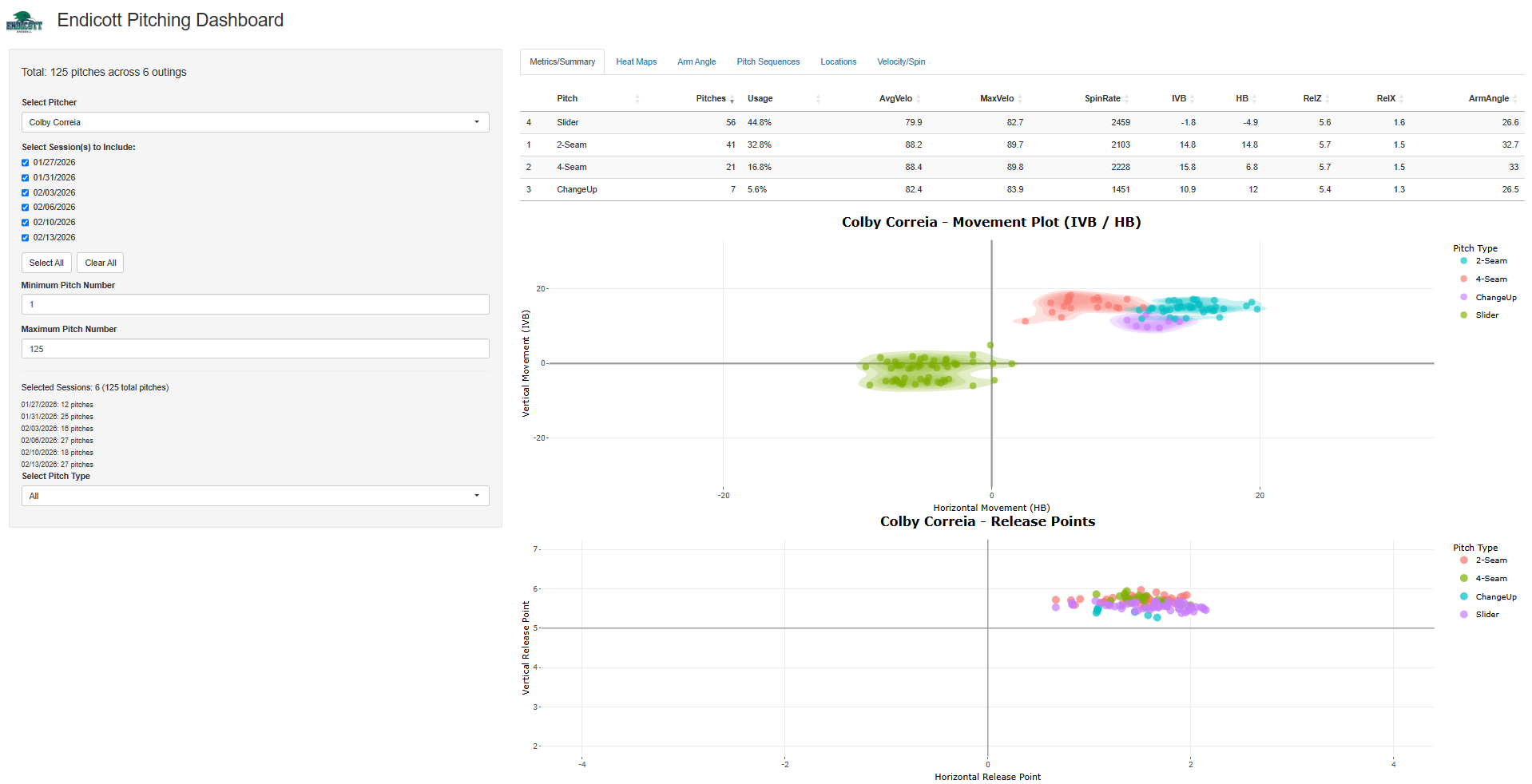
Task: Uncheck the 02/13/2026 session checkbox
Action: tap(25, 238)
